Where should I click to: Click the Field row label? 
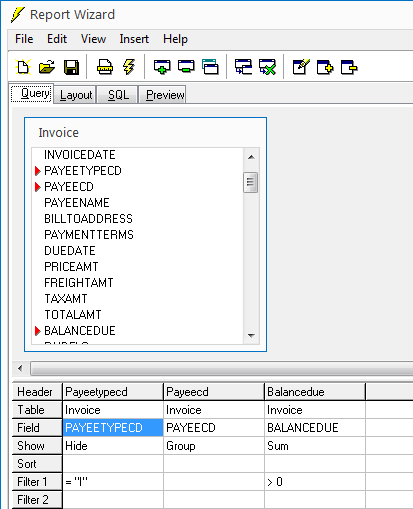[37, 428]
